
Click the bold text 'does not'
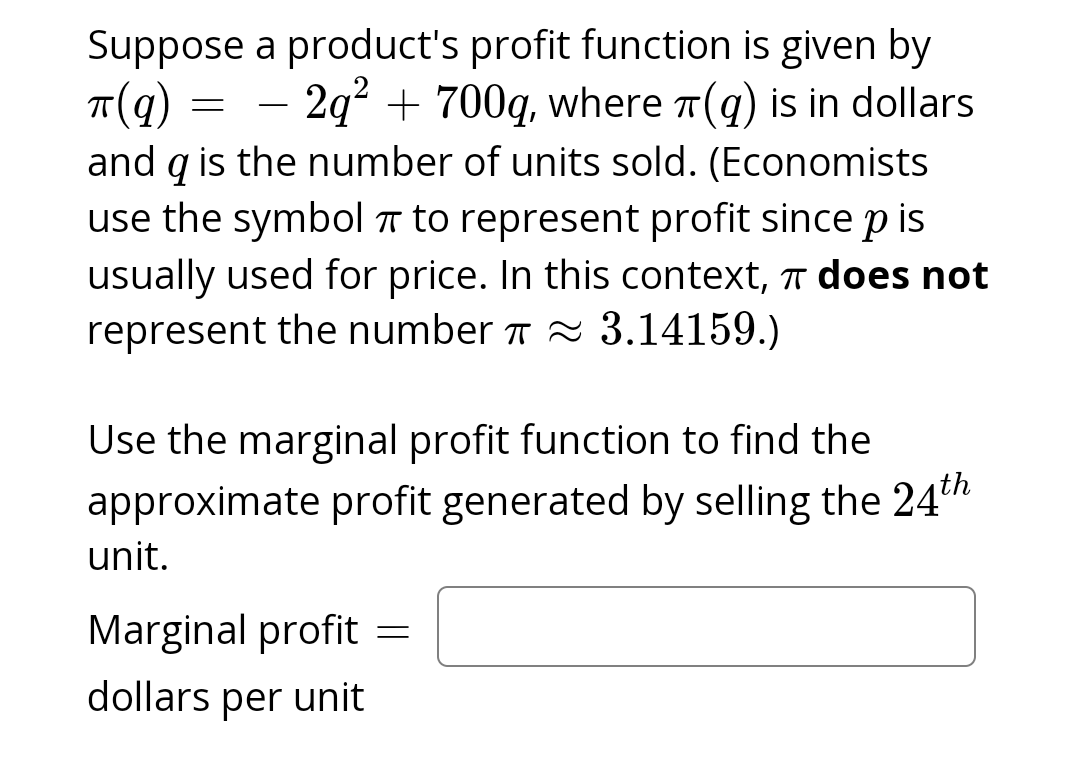point(903,274)
